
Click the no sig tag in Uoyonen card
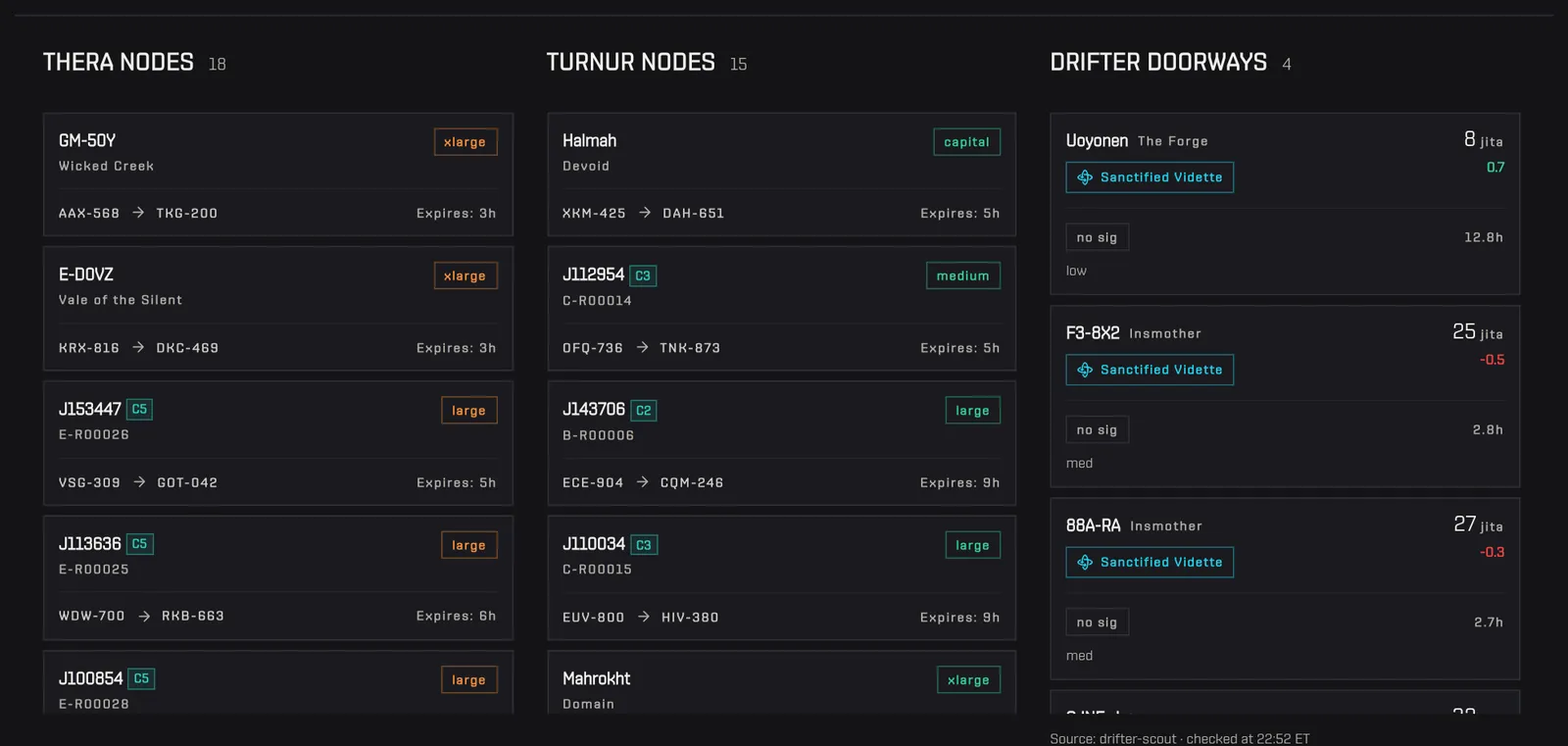tap(1098, 237)
